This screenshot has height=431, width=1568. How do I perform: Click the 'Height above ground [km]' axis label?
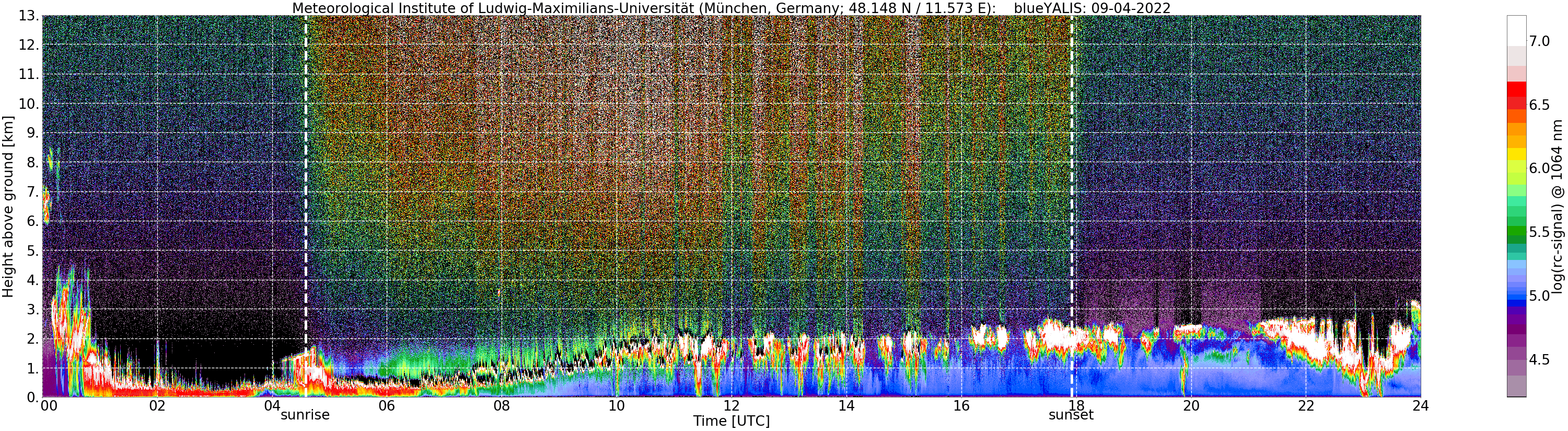(8, 207)
